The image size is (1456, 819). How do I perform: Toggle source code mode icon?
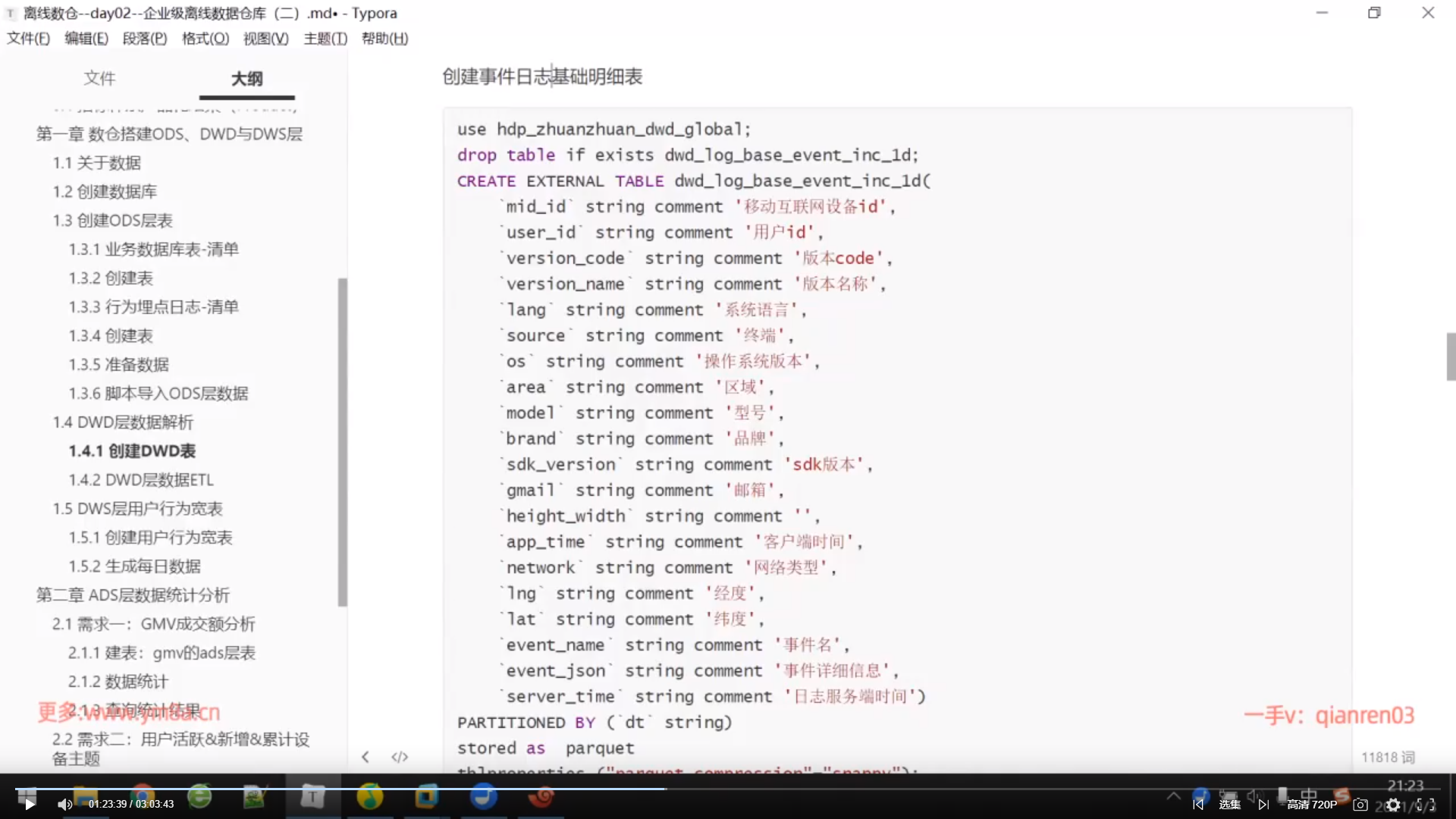(400, 757)
